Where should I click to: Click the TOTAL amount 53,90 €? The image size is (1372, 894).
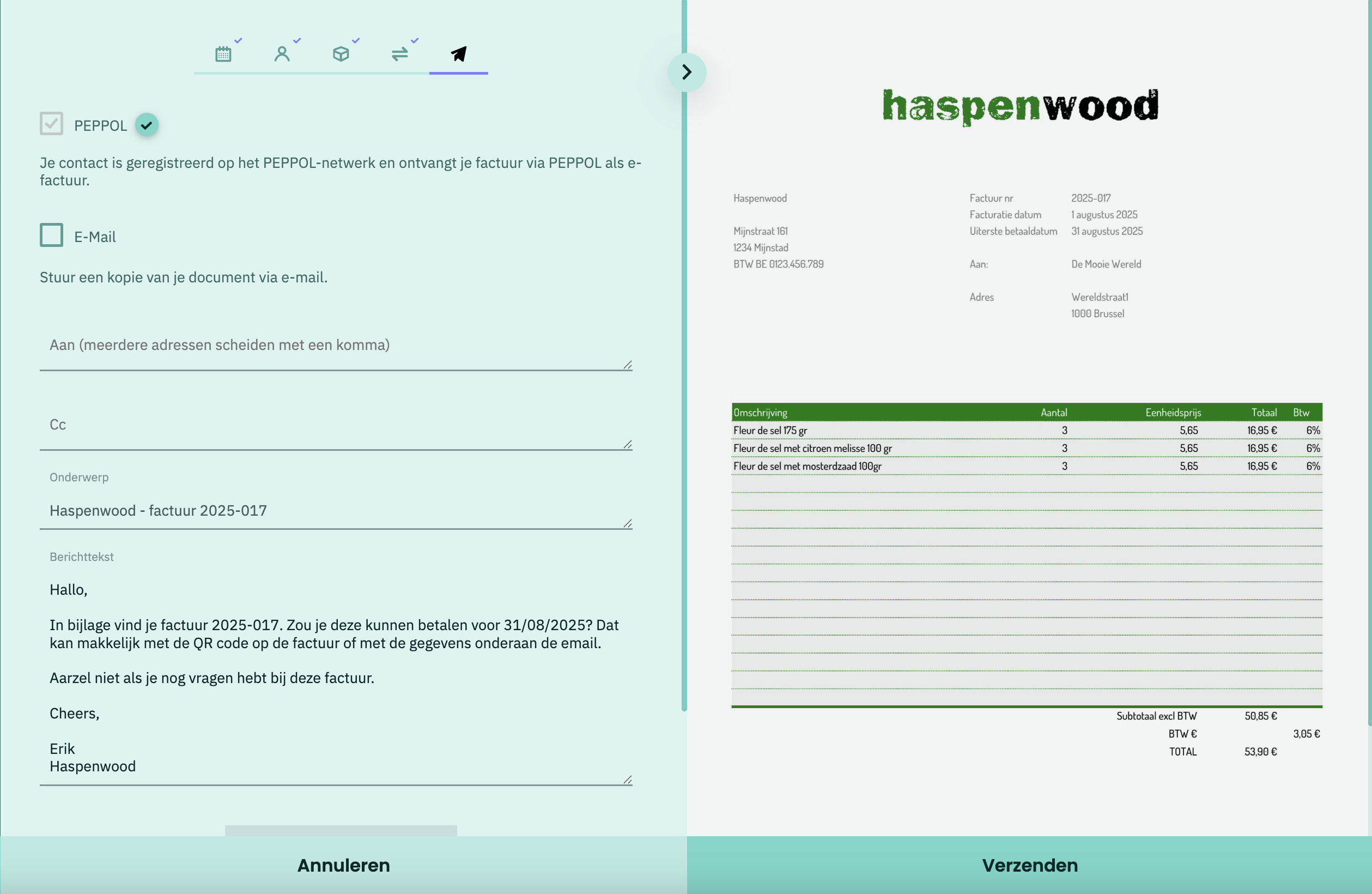tap(1260, 752)
